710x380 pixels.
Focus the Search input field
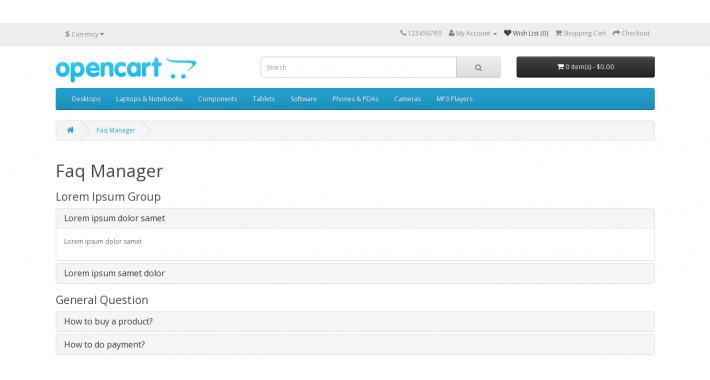pyautogui.click(x=359, y=67)
